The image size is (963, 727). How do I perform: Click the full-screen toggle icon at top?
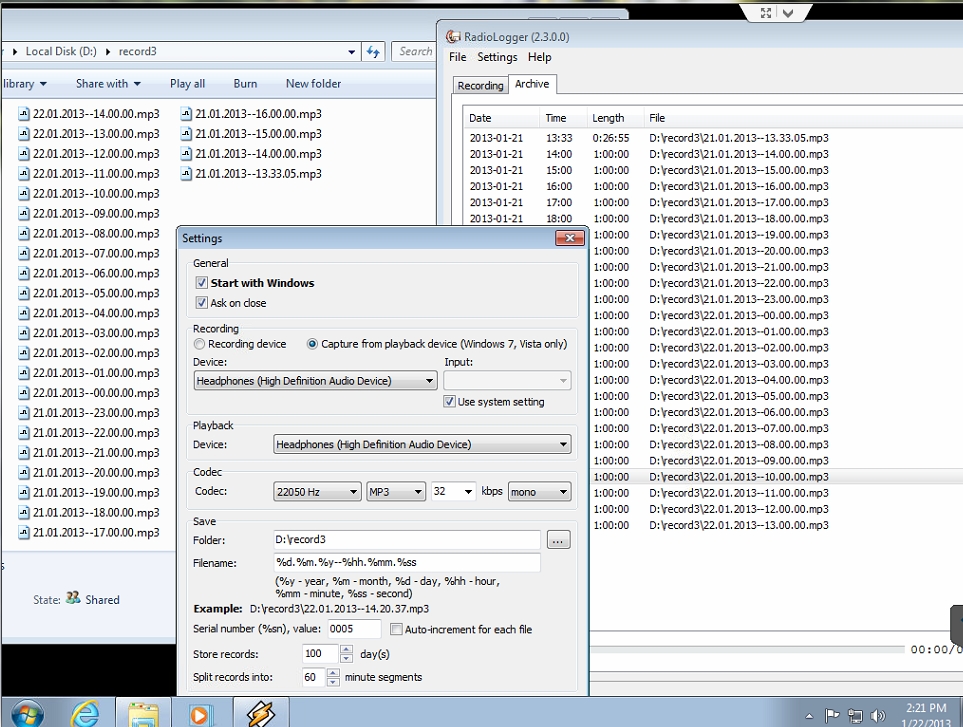click(766, 13)
